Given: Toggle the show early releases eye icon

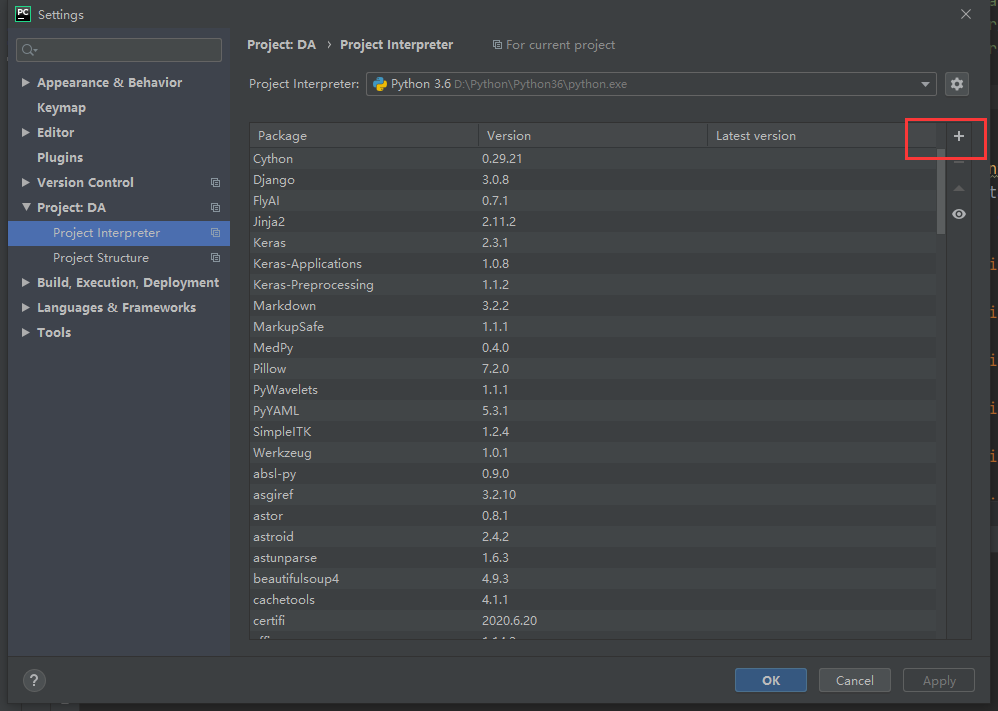Looking at the screenshot, I should 958,214.
